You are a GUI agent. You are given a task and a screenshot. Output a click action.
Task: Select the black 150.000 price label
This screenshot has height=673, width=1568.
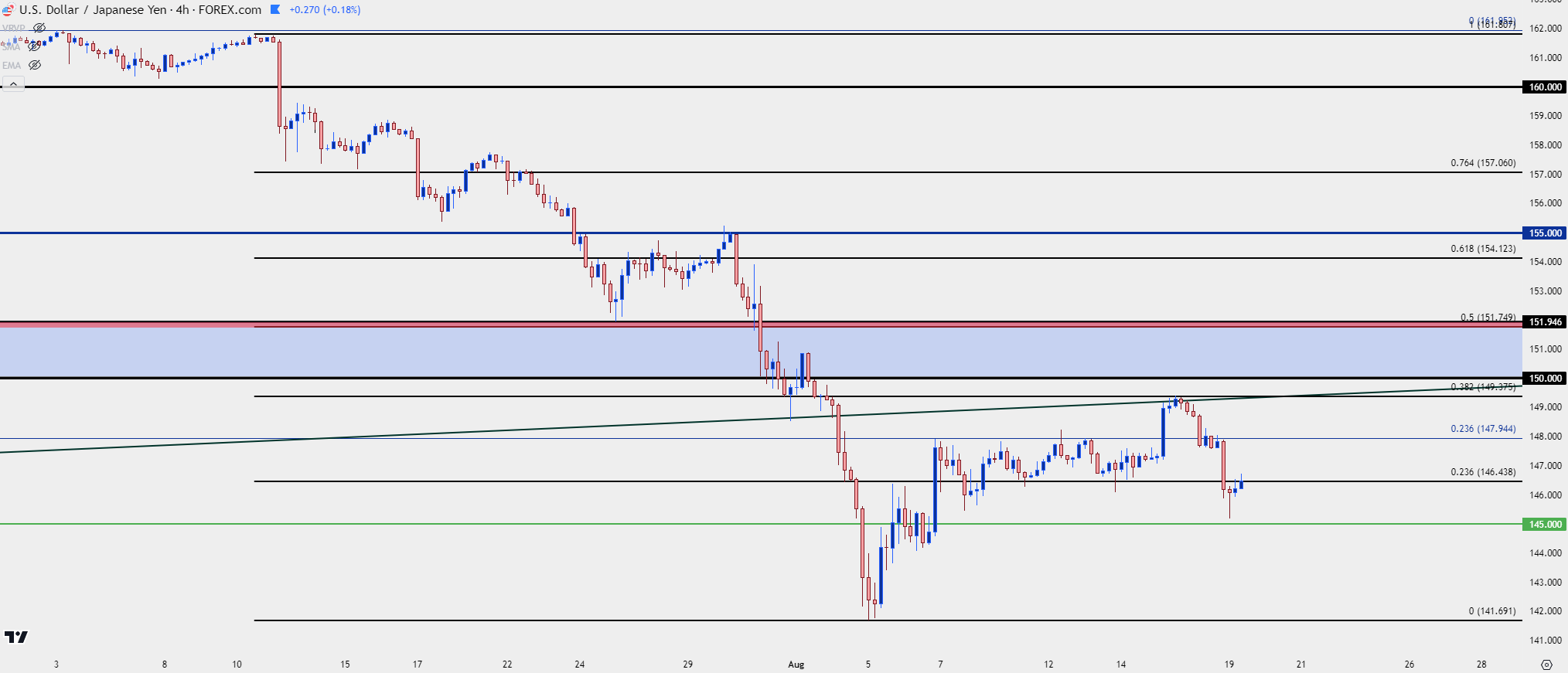(1545, 378)
